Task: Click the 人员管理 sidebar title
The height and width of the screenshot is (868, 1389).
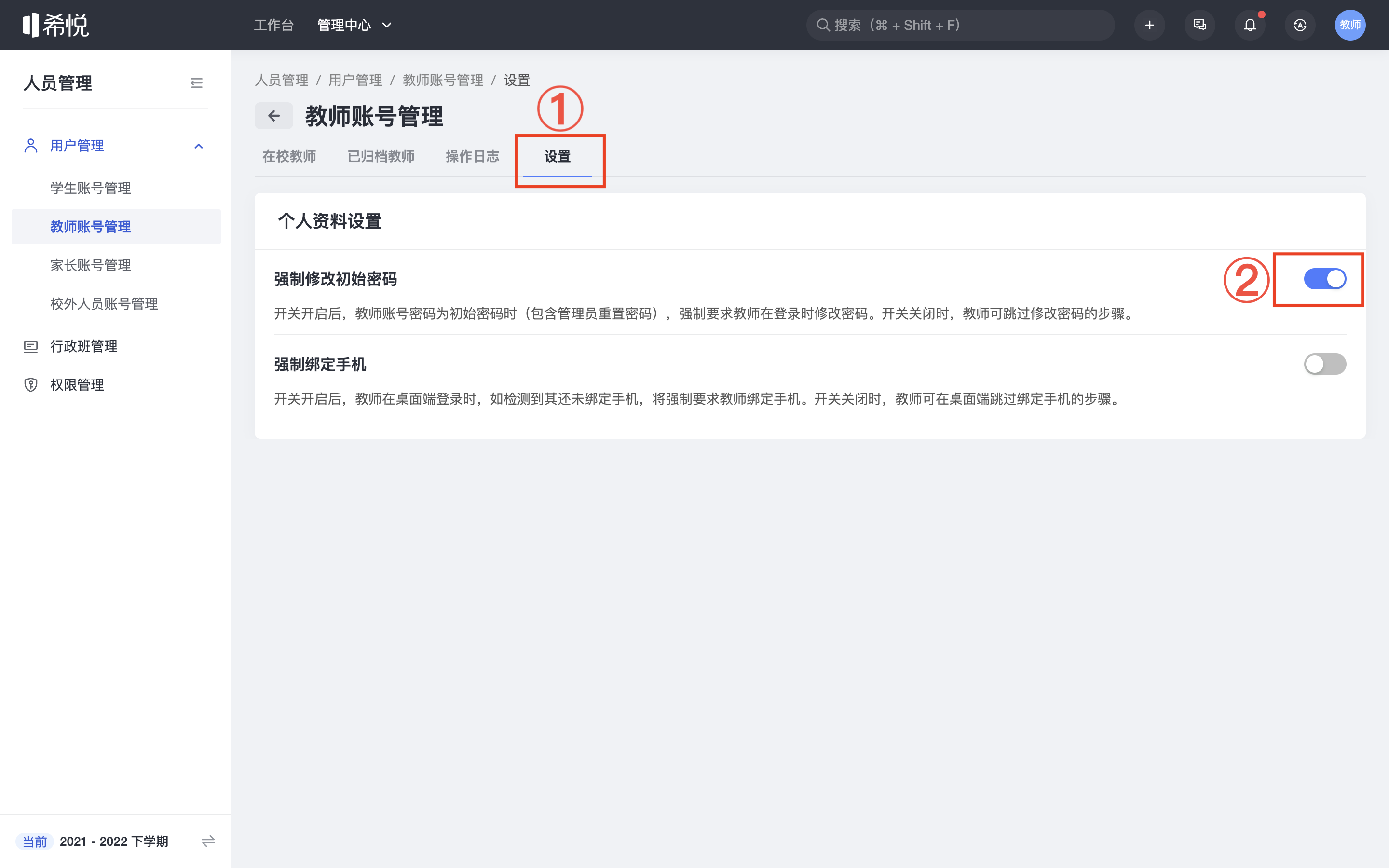Action: pyautogui.click(x=57, y=83)
